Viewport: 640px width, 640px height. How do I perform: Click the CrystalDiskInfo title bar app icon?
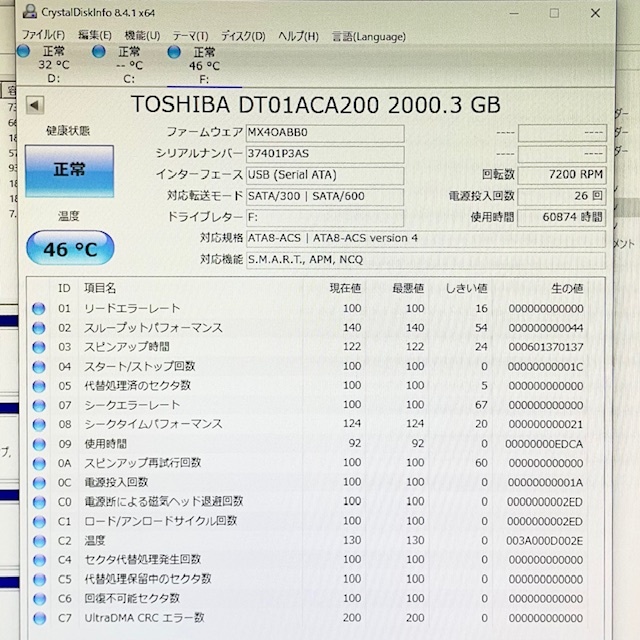coord(29,12)
